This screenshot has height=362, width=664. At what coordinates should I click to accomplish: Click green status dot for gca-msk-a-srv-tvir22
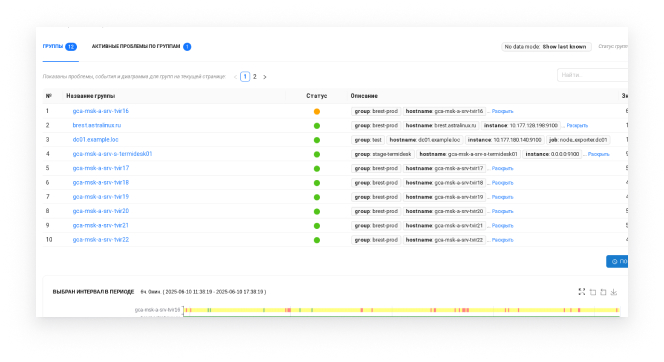(x=317, y=240)
